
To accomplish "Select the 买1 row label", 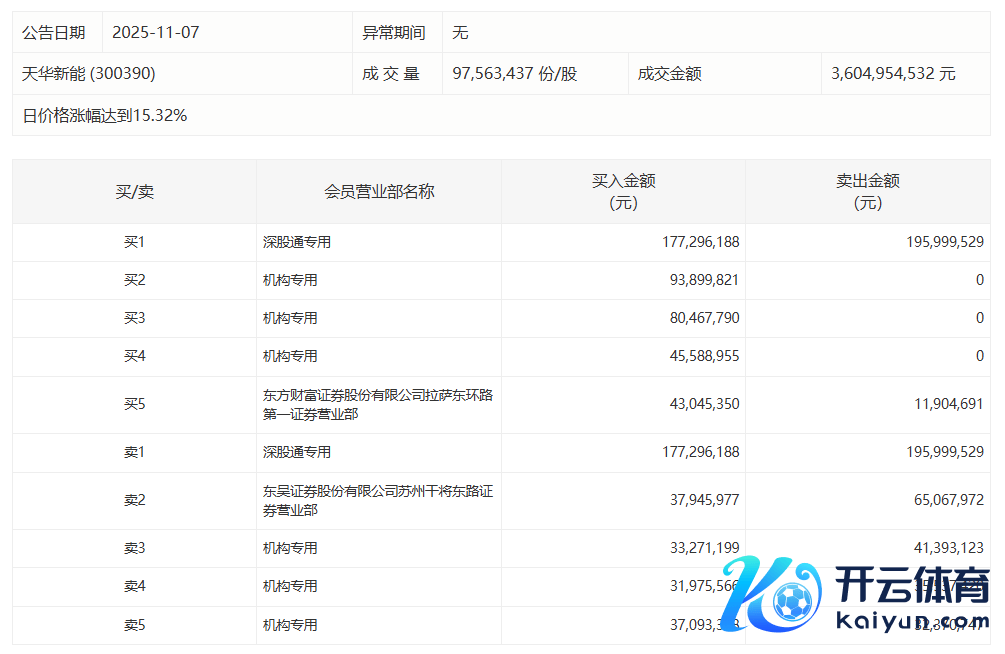I will 134,242.
